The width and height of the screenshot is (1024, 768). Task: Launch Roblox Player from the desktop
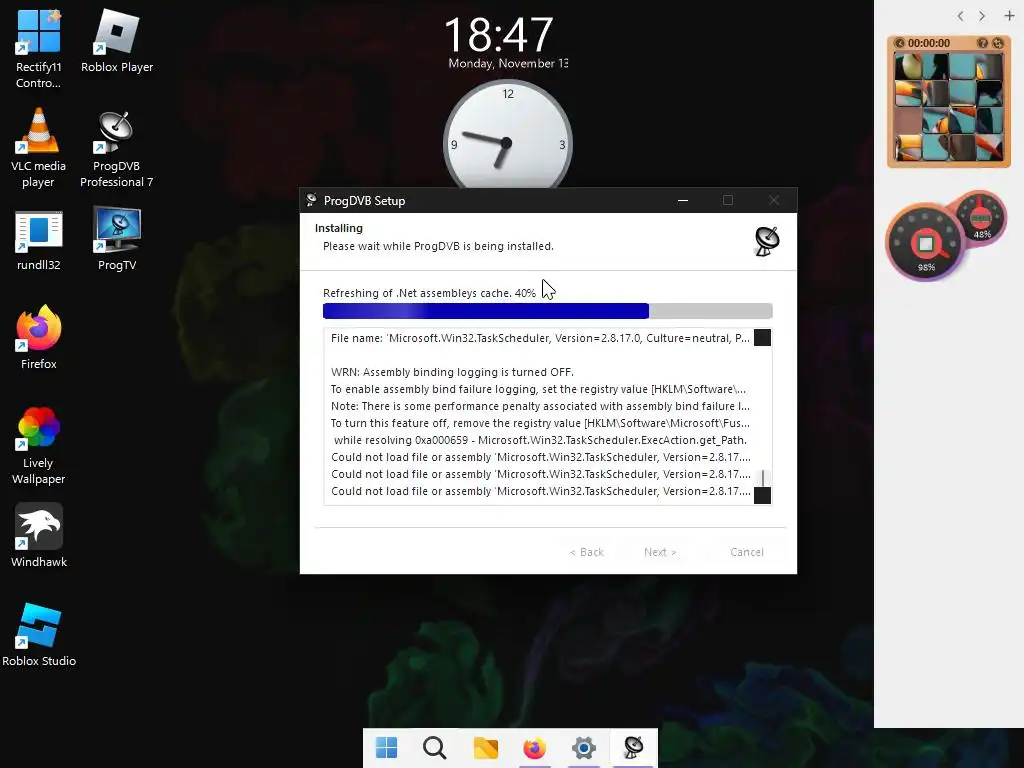(x=117, y=41)
